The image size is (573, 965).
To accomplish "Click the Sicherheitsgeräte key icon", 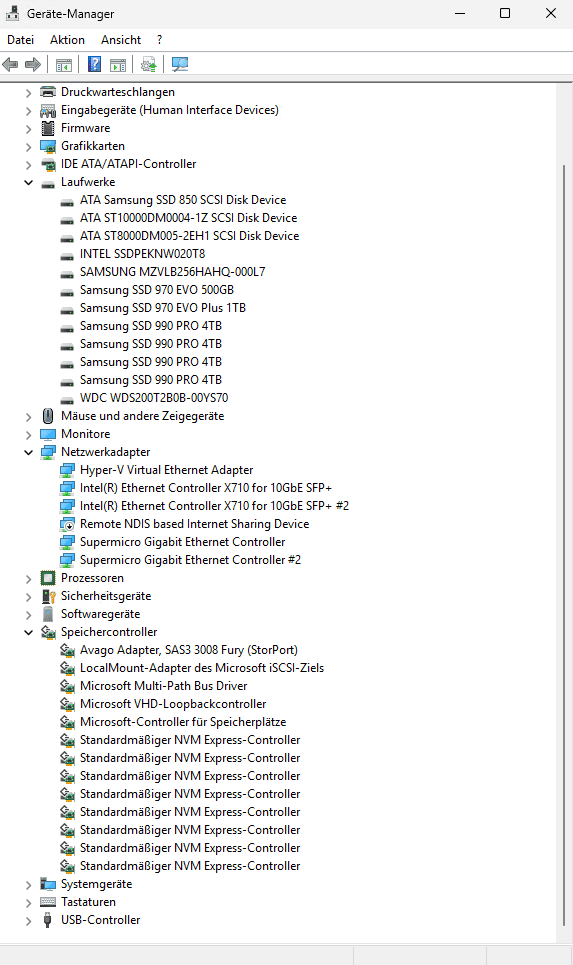I will (48, 596).
